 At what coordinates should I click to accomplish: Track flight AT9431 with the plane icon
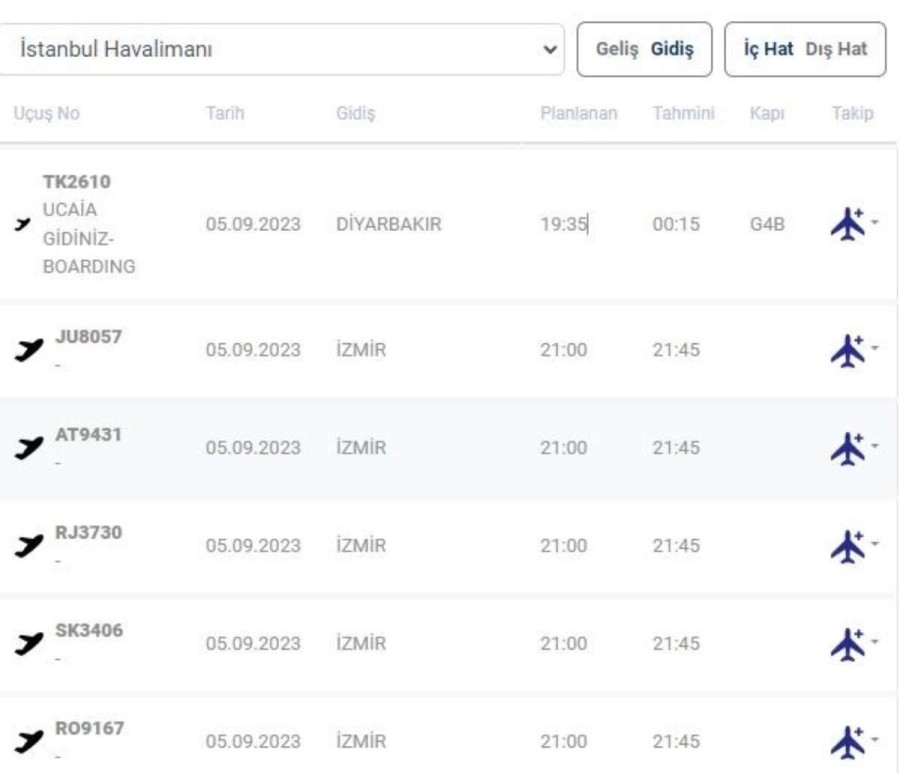pos(848,447)
